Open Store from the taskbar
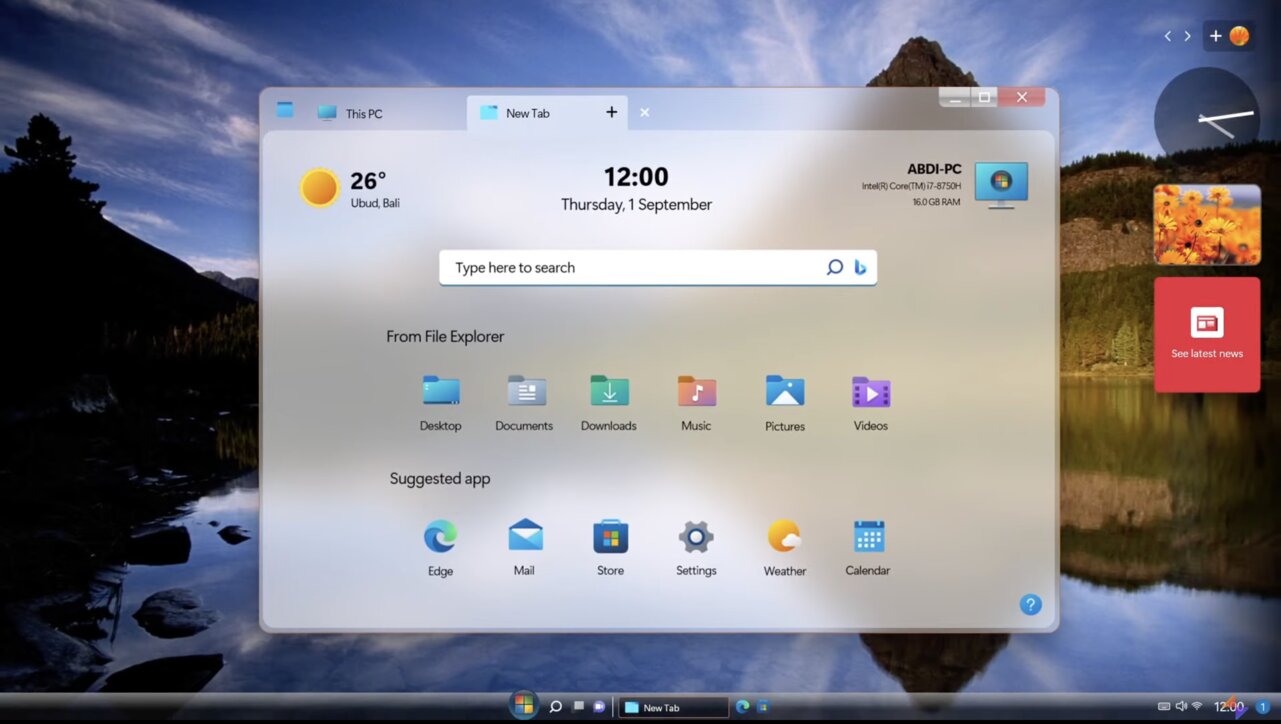Viewport: 1281px width, 724px height. point(762,707)
